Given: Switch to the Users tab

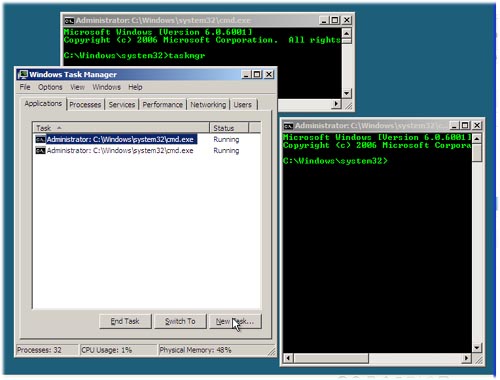Looking at the screenshot, I should click(242, 105).
